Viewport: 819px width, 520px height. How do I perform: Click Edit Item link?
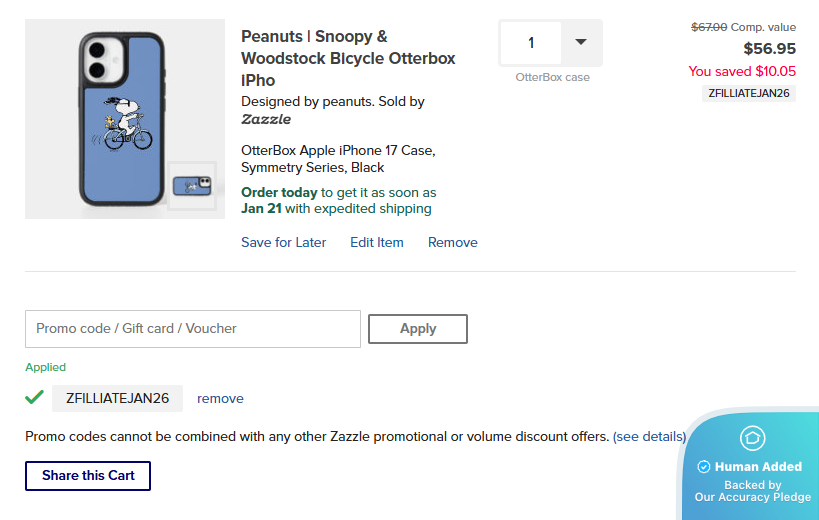(377, 242)
